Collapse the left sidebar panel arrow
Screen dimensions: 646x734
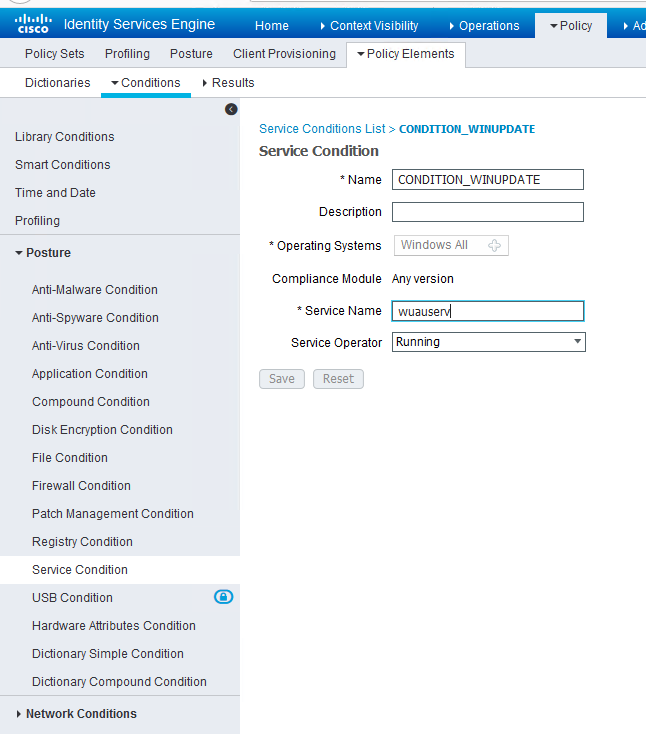pos(231,109)
